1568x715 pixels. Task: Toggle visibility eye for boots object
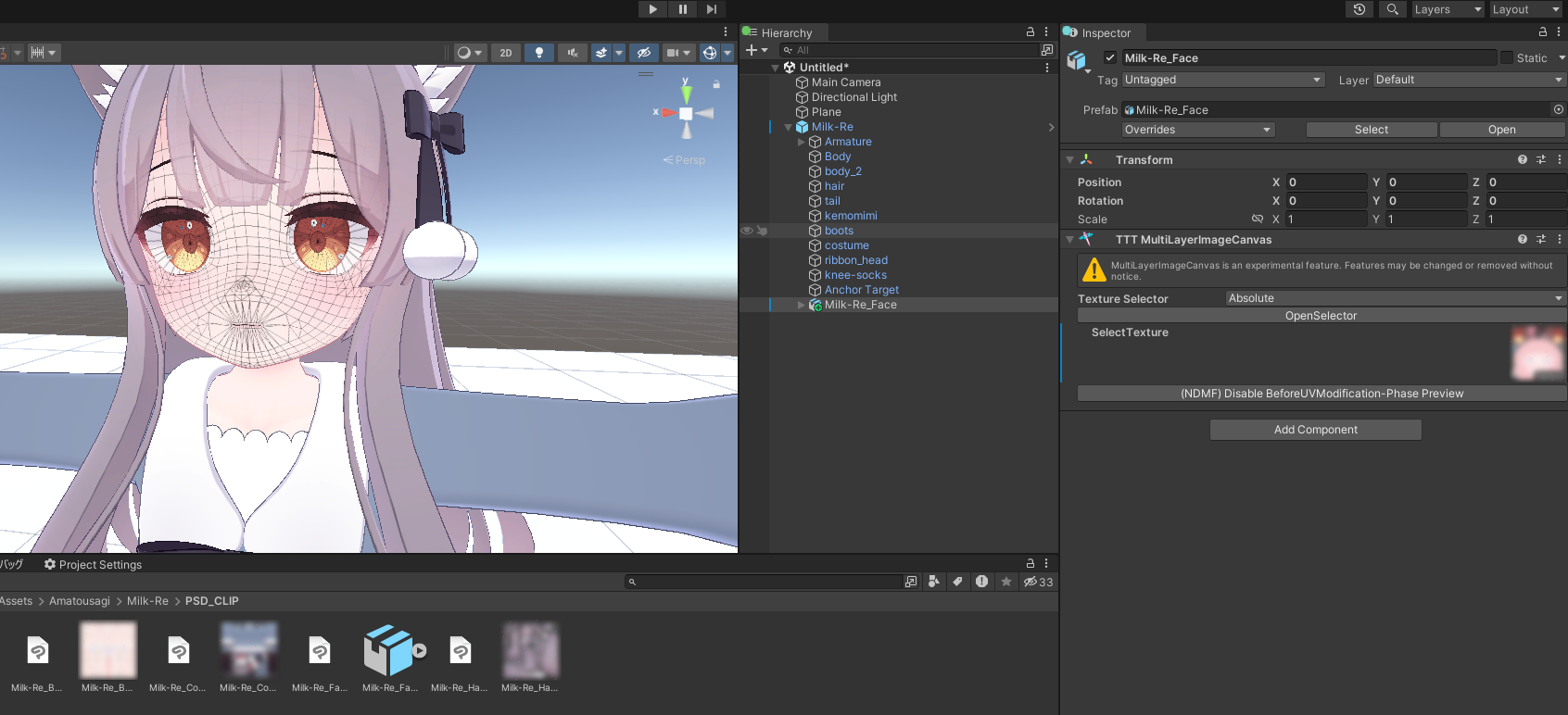(746, 231)
